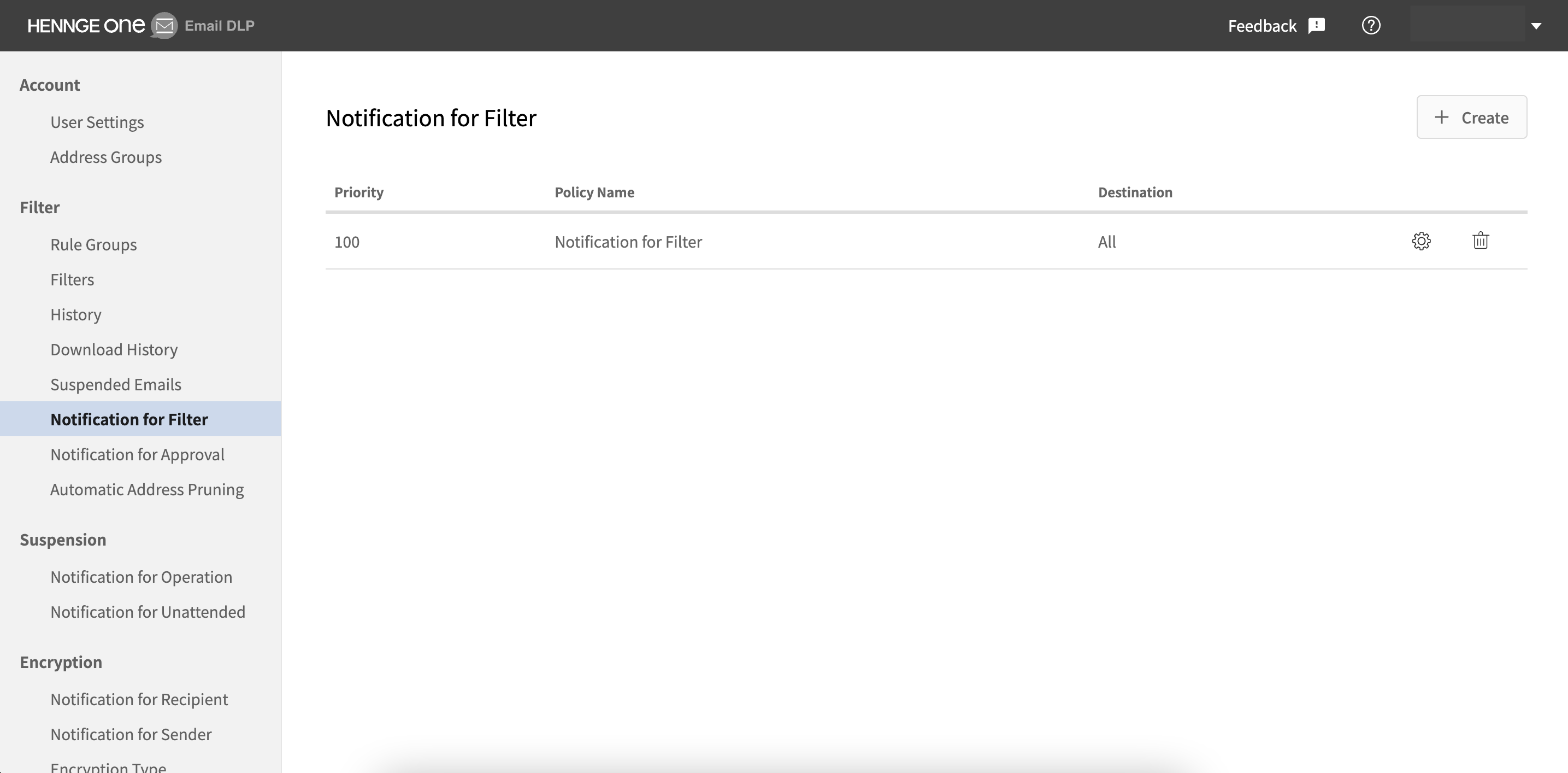Click the HENNGE One logo
Screen dimensions: 1568x773
86,26
